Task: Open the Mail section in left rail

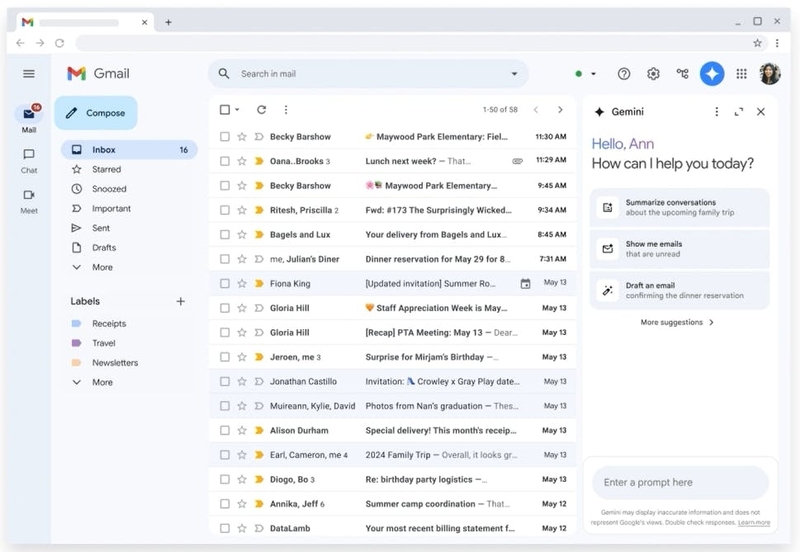Action: 29,119
